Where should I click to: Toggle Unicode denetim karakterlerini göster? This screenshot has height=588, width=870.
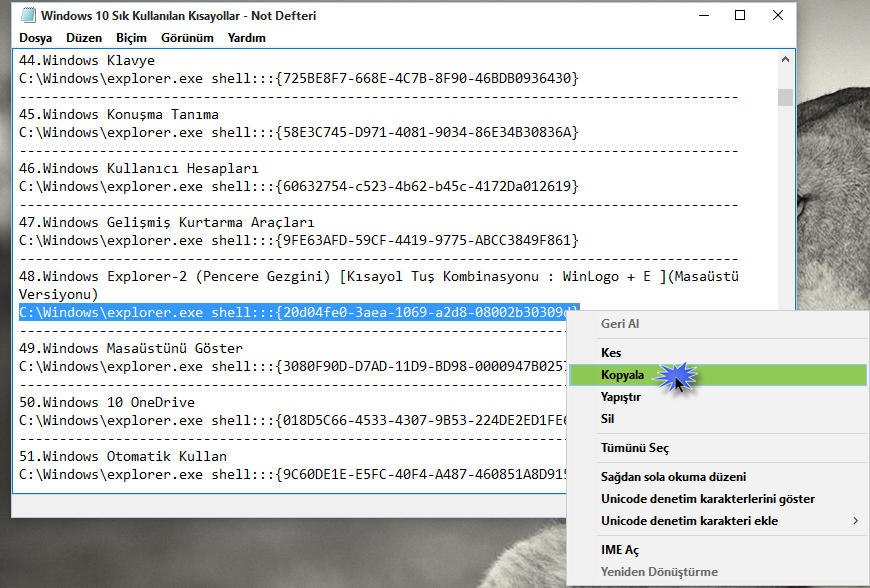718,499
